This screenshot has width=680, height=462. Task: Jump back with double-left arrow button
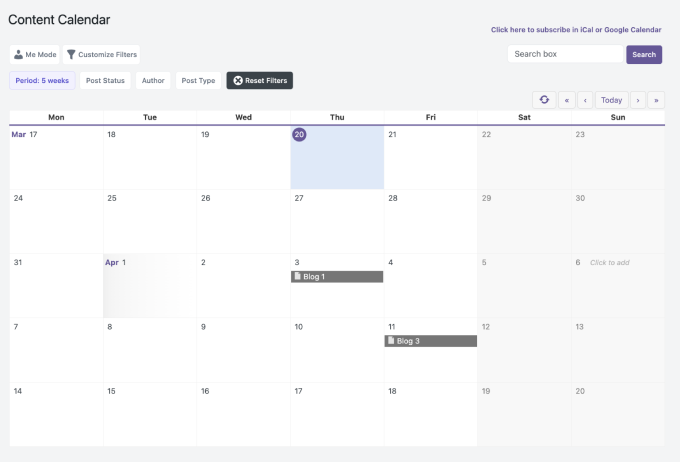567,100
